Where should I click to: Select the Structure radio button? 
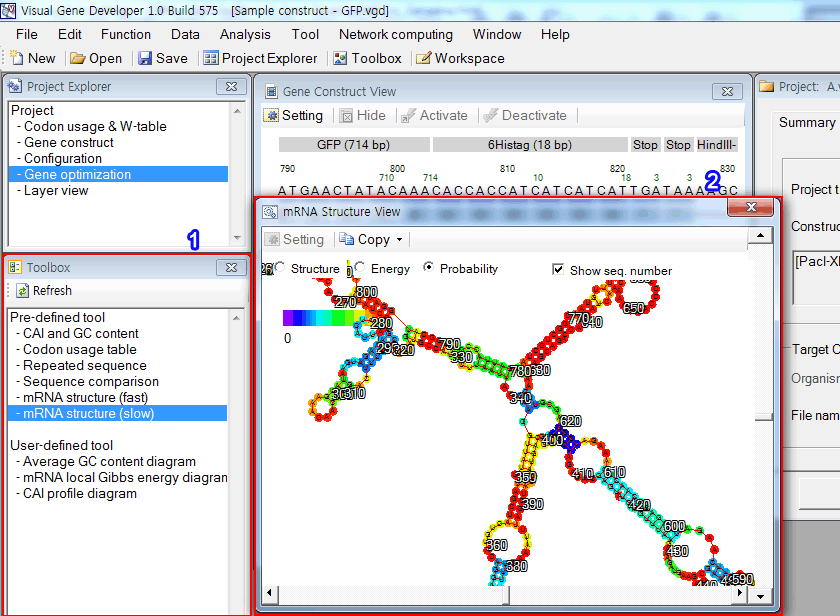[280, 269]
